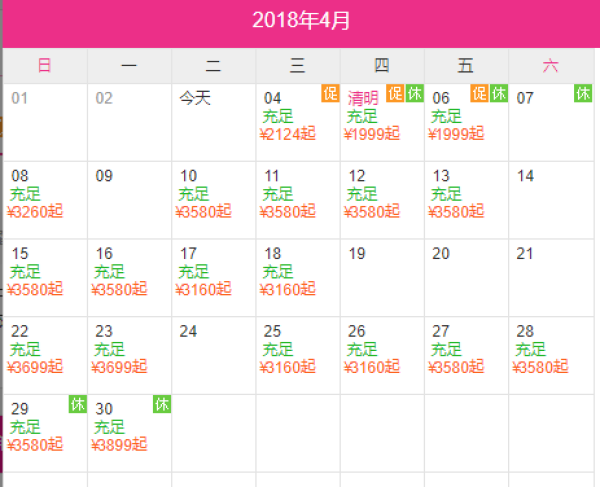Select the 今天 date cell
The height and width of the screenshot is (487, 600).
tap(214, 122)
